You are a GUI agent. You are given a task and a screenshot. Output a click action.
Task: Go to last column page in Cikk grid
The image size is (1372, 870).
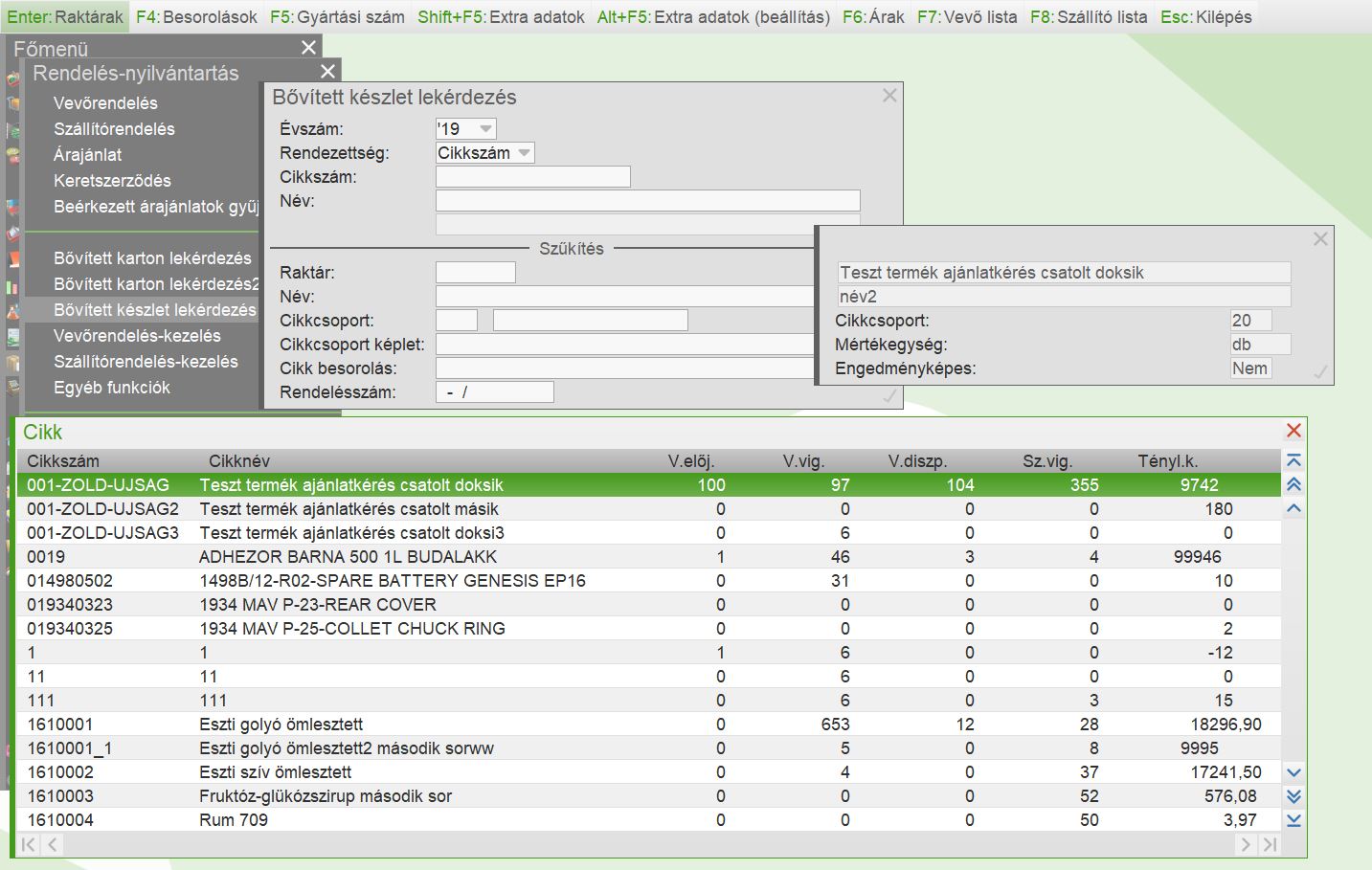point(1270,844)
